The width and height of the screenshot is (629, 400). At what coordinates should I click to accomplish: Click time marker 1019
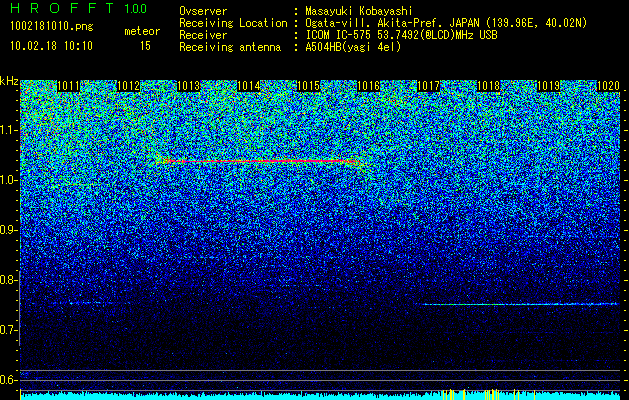[x=548, y=86]
